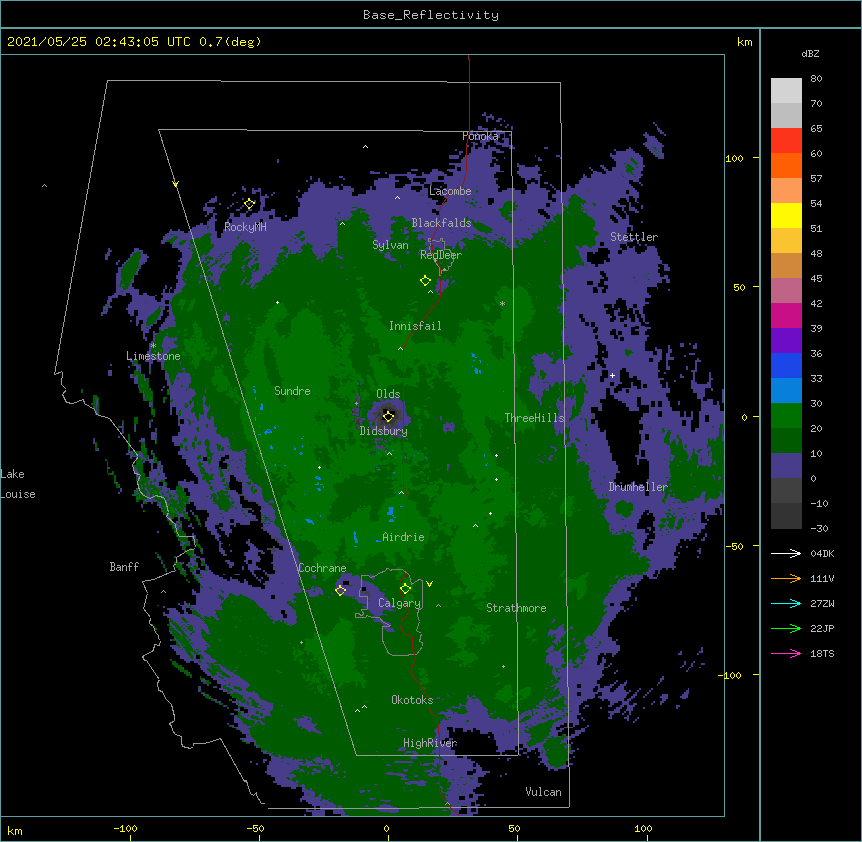The height and width of the screenshot is (842, 862).
Task: Click the blue color swatch at 36 dBZ
Action: [786, 365]
